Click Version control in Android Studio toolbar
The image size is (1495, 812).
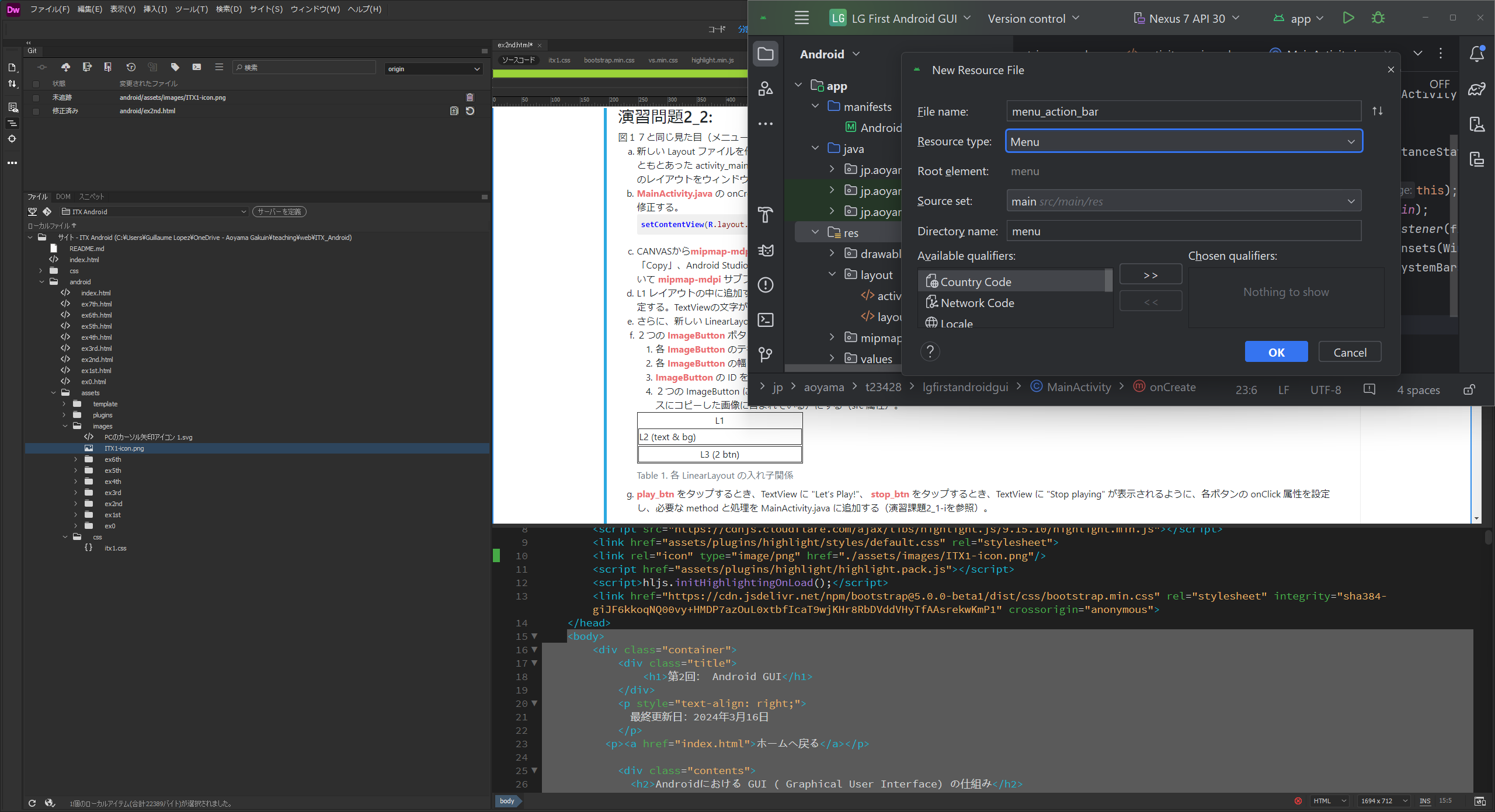tap(1033, 18)
